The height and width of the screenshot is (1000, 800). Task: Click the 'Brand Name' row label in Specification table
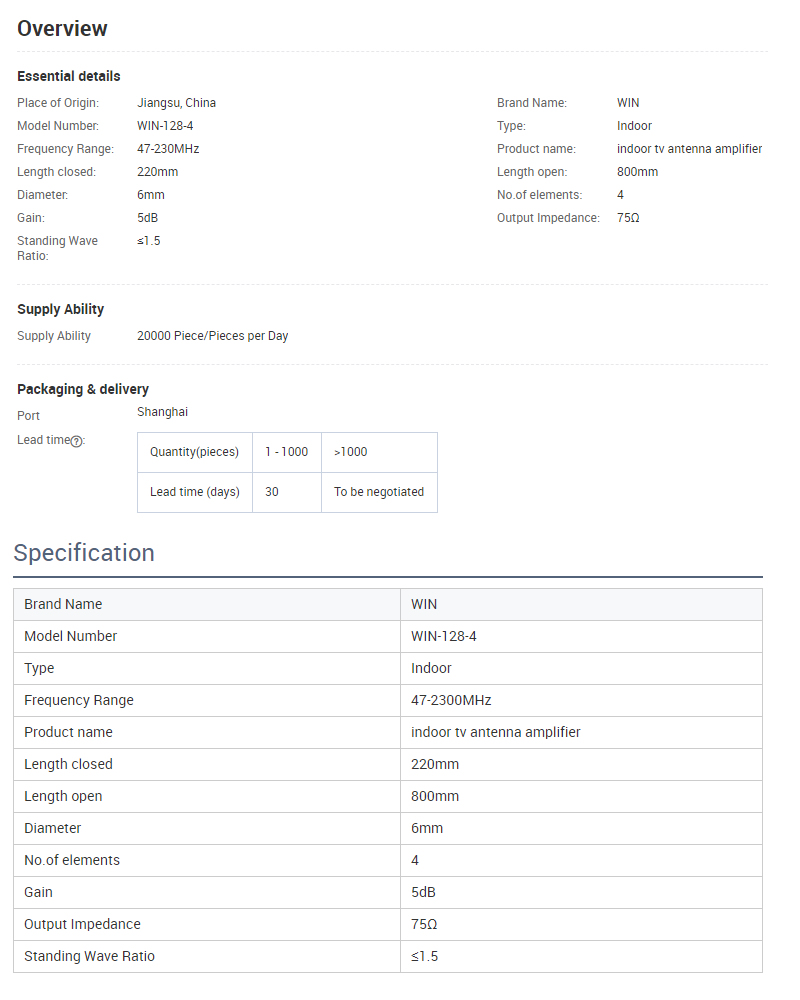pos(63,604)
